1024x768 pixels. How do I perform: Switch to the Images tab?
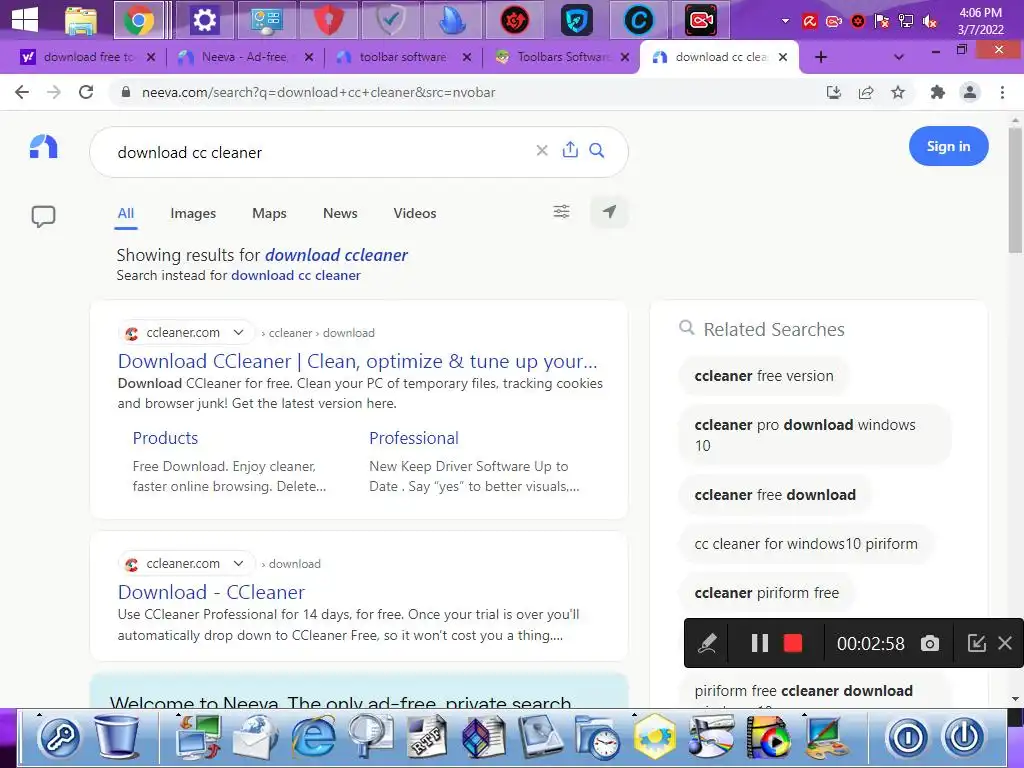point(193,213)
